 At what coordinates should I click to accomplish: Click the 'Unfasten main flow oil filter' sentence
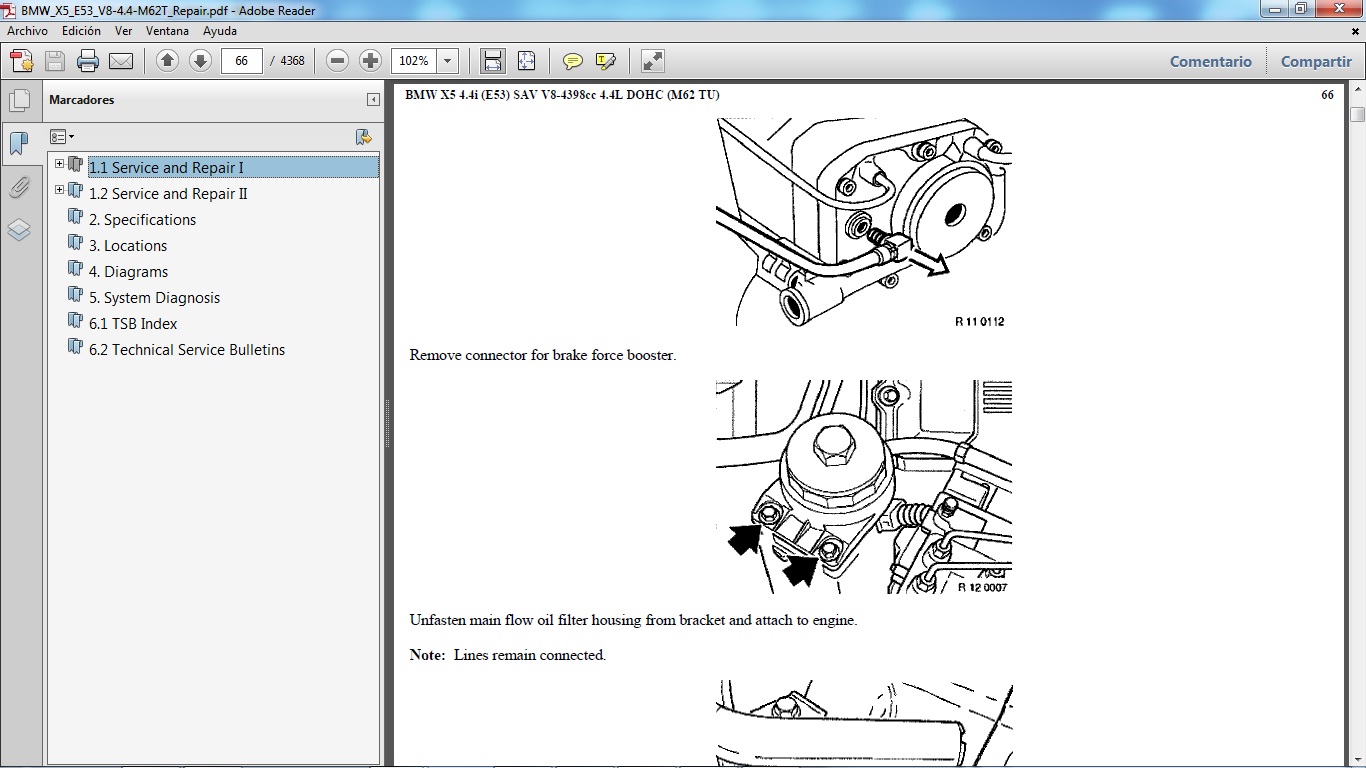(x=633, y=620)
